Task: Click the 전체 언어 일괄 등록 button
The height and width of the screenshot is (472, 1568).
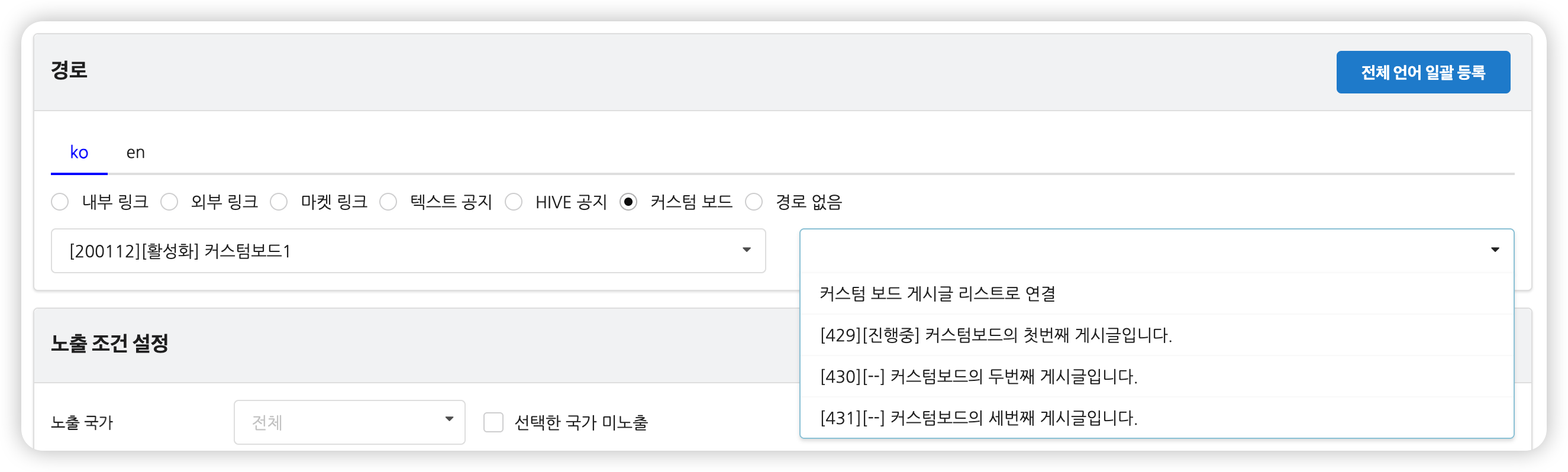Action: [1422, 72]
